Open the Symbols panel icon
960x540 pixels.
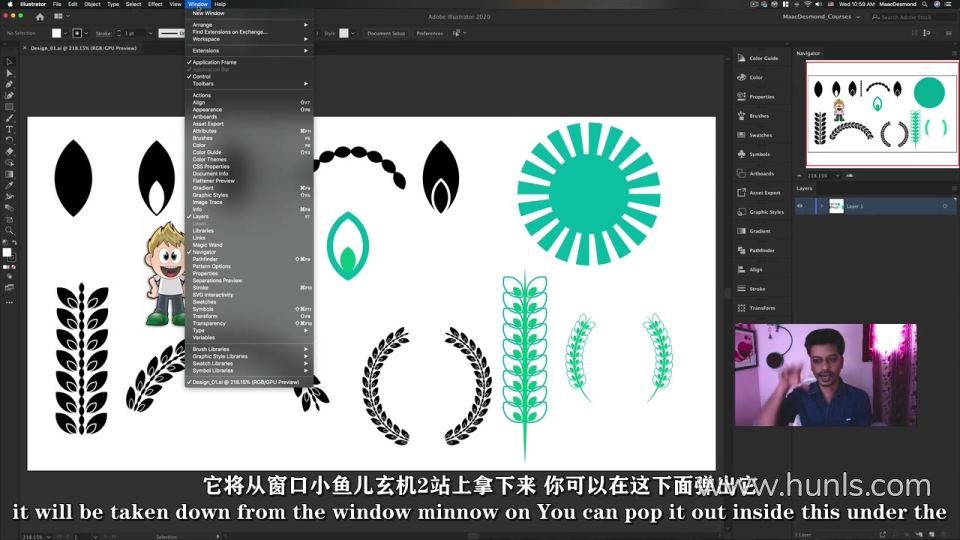pos(741,154)
